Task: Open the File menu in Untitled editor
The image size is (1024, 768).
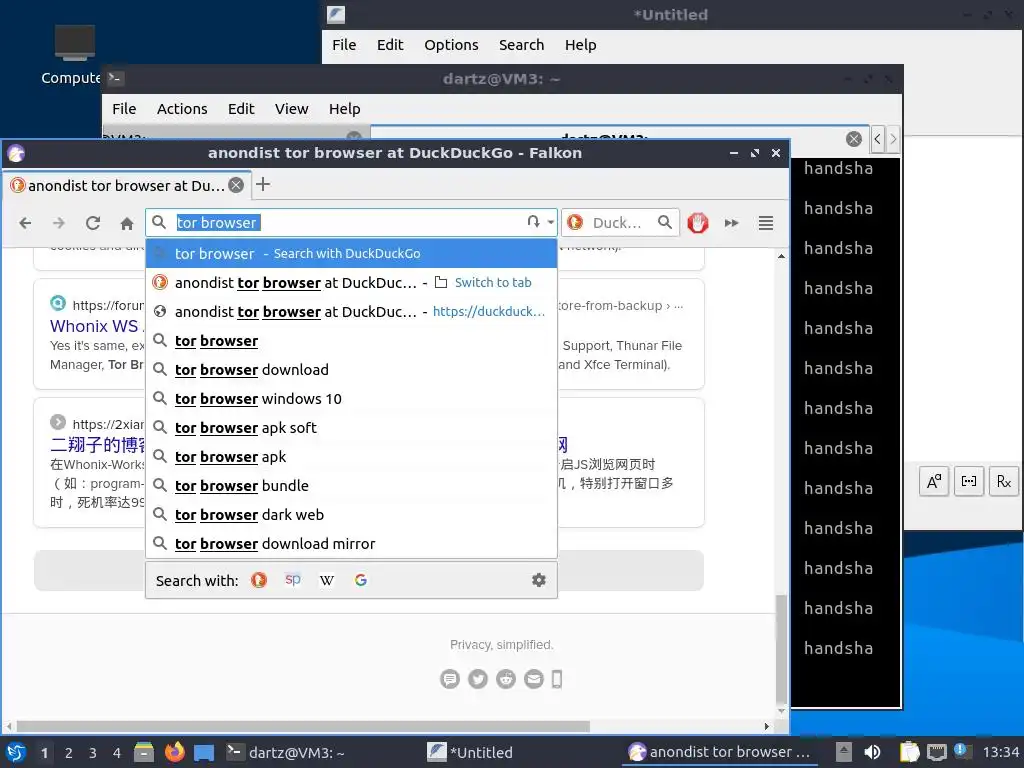Action: click(x=344, y=45)
